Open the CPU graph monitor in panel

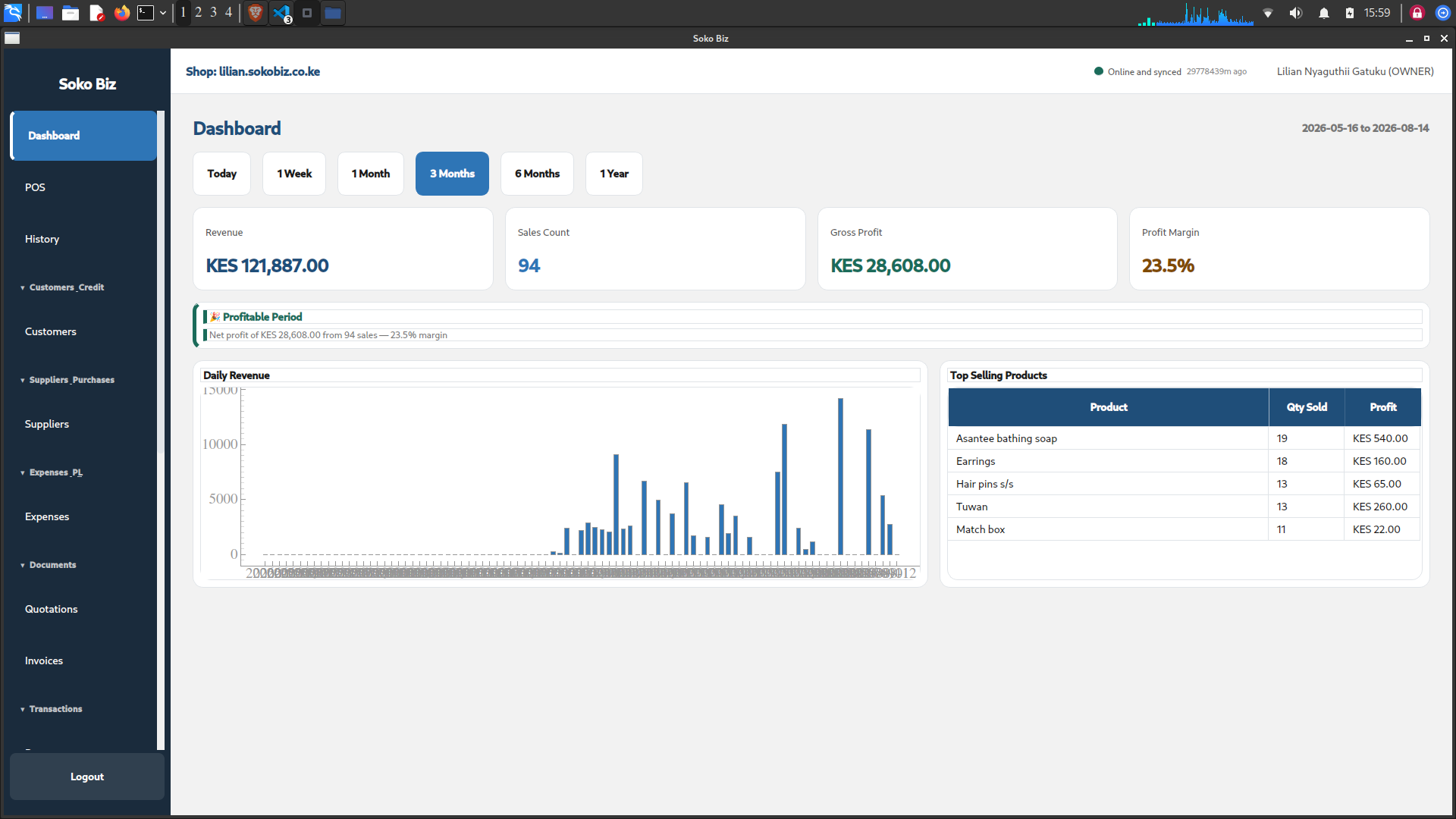(1196, 14)
